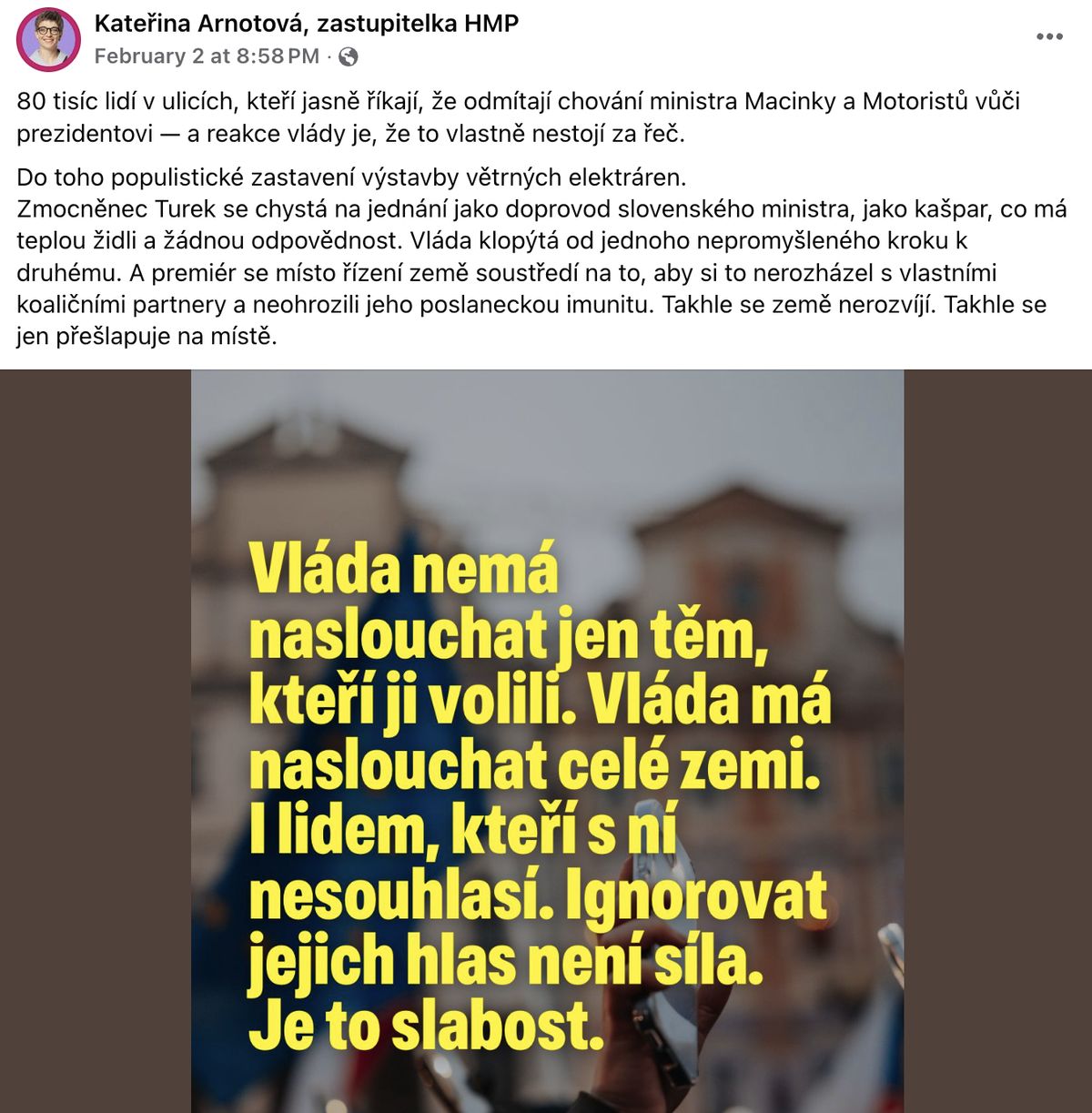
Task: Open Kateřina Arnotová's profile picture avatar
Action: click(48, 39)
